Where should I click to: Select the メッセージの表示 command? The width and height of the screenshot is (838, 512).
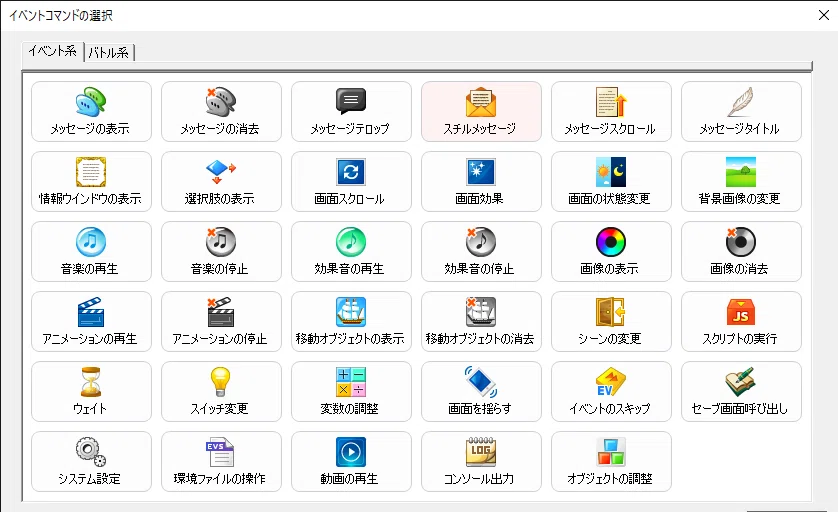(91, 112)
